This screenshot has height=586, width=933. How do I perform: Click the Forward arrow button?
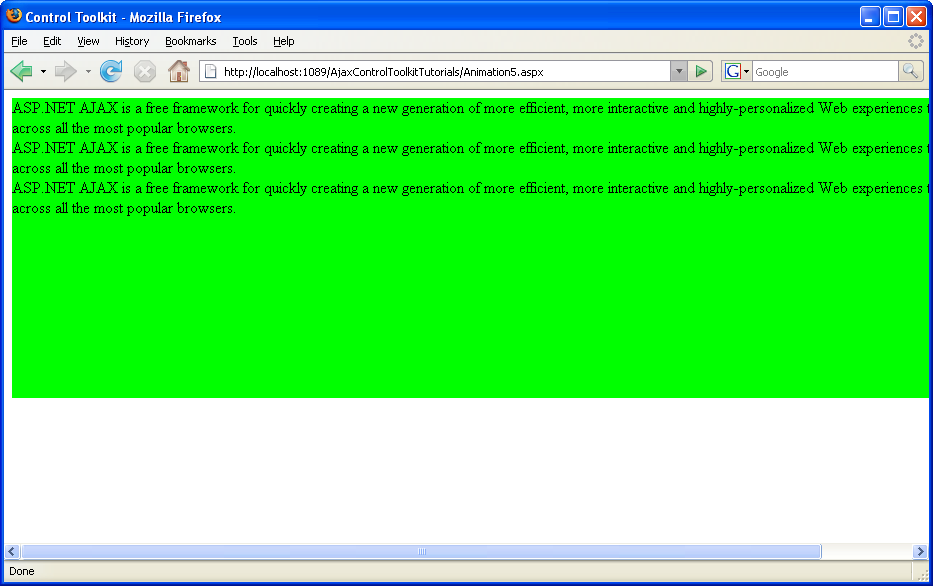pos(65,71)
